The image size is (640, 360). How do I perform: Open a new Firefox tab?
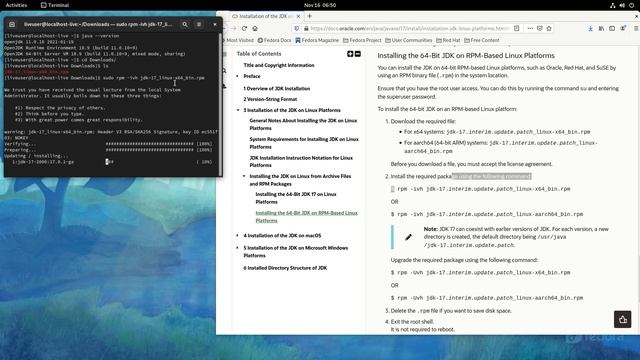pyautogui.click(x=309, y=16)
